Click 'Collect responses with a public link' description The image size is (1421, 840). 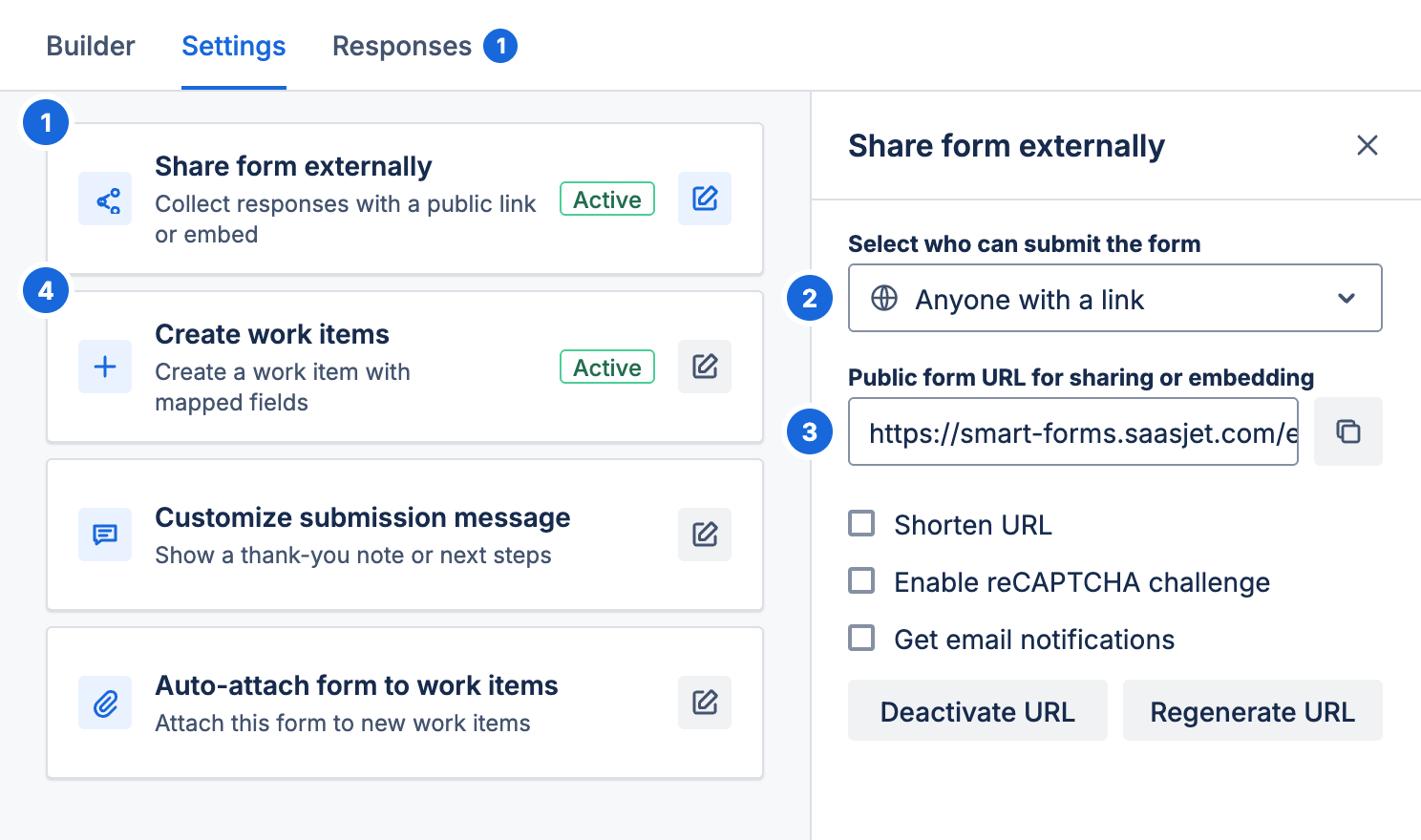tap(346, 219)
